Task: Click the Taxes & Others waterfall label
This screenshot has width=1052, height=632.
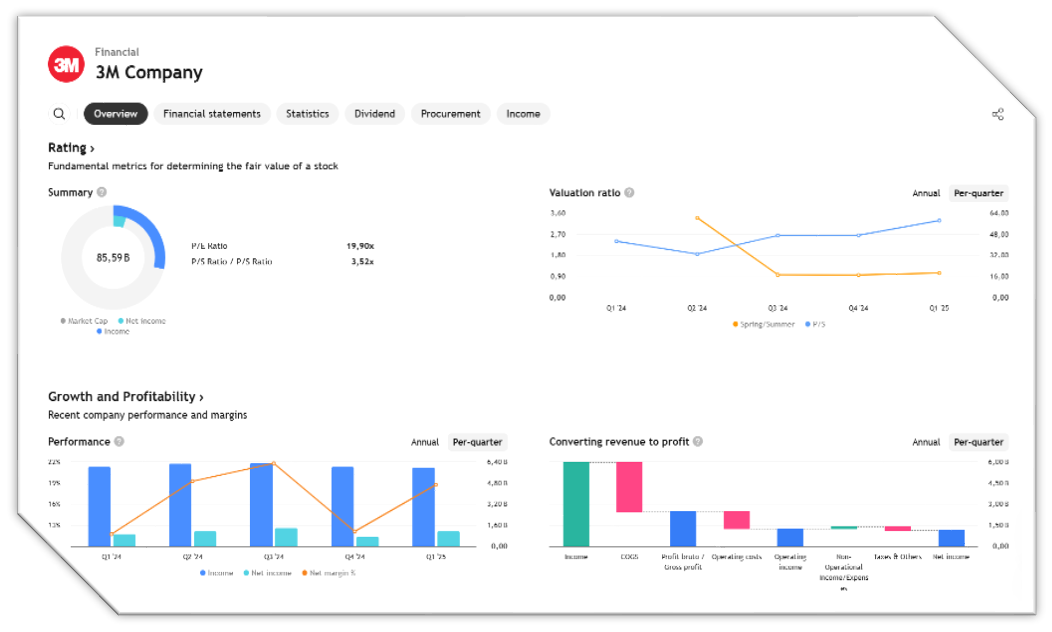Action: click(x=898, y=557)
